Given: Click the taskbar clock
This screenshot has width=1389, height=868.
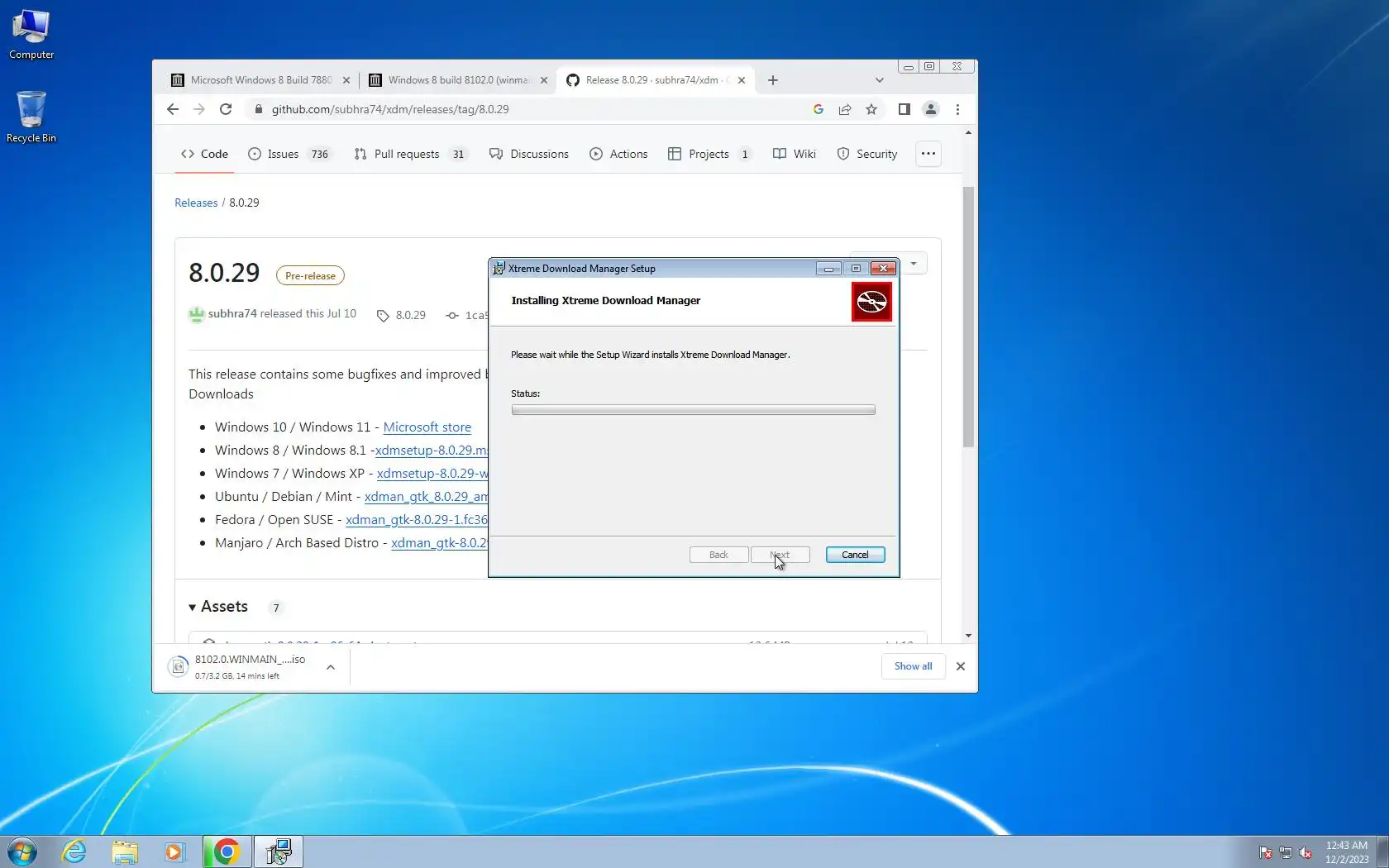Looking at the screenshot, I should point(1347,852).
